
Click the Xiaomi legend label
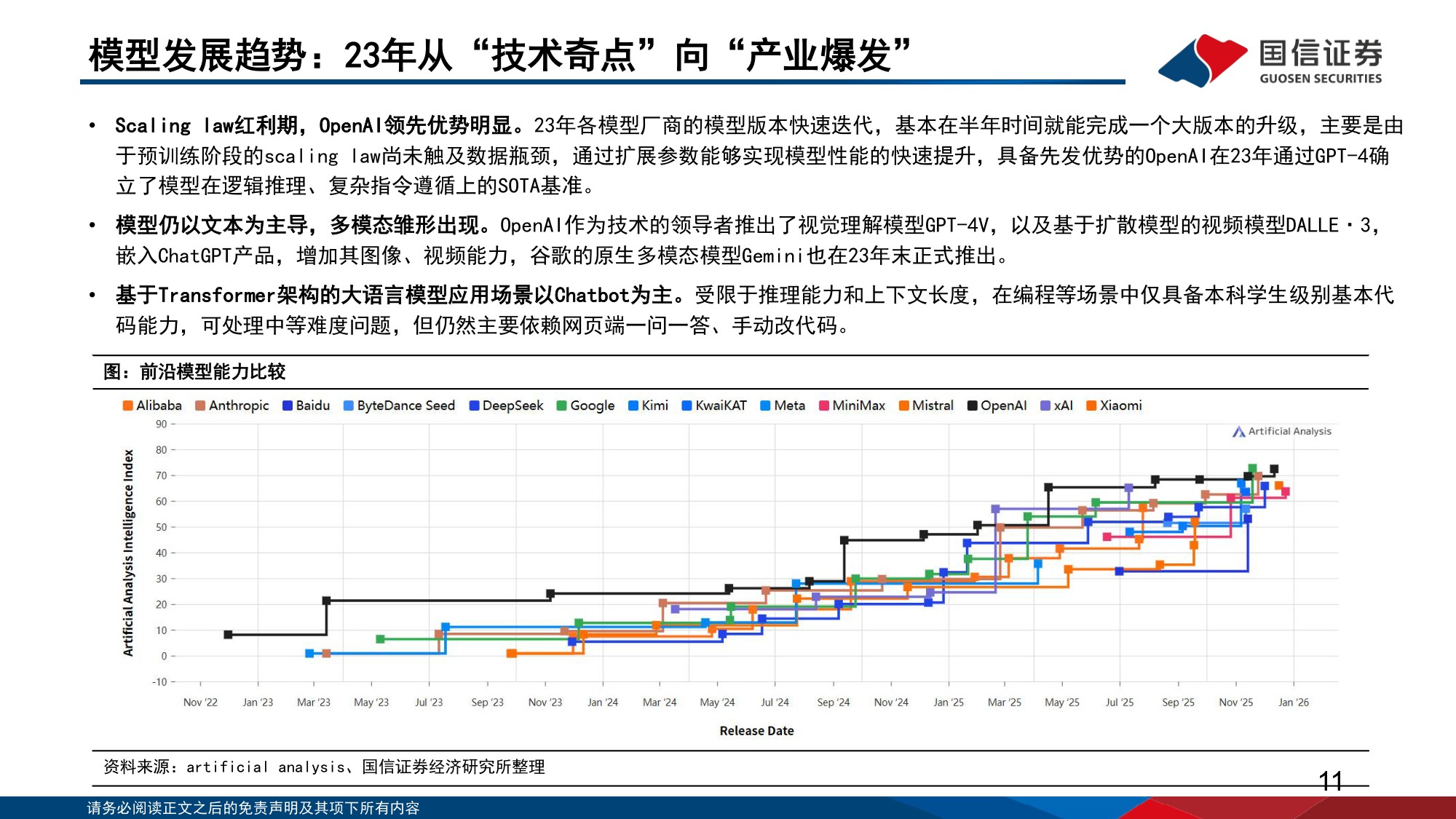point(1120,405)
